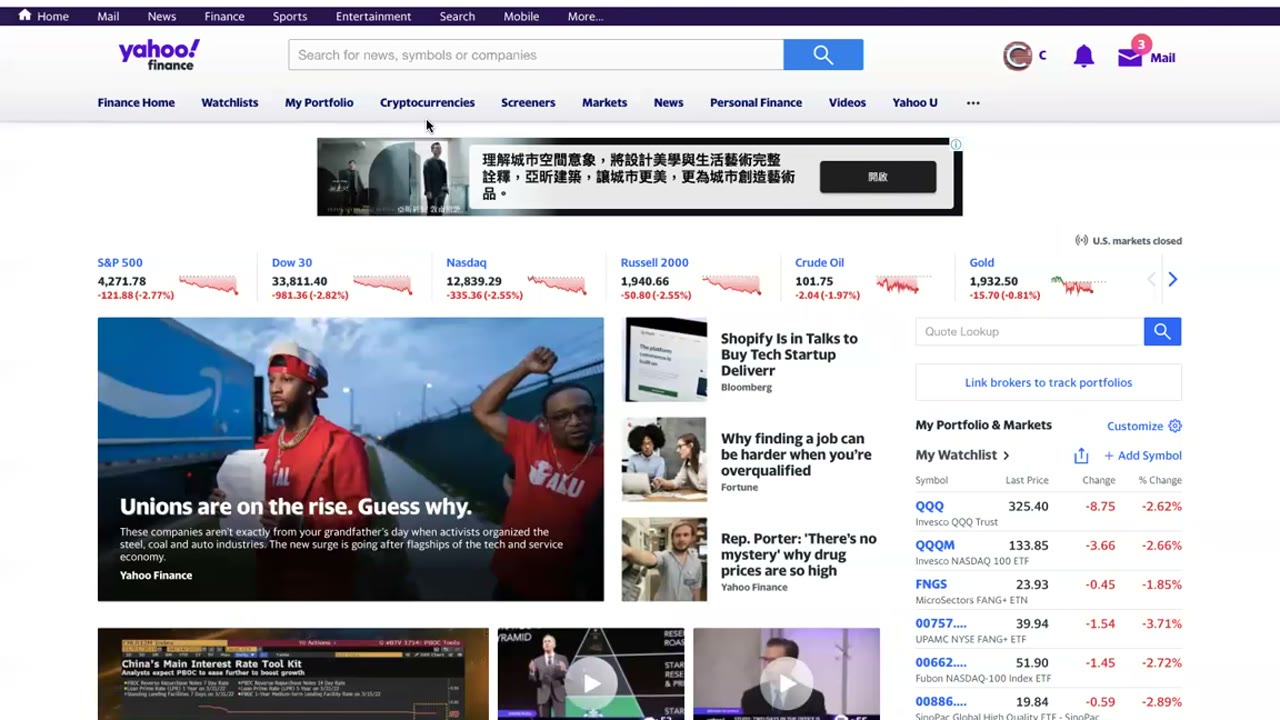Click the blue search magnifier button
1280x720 pixels.
(x=823, y=55)
